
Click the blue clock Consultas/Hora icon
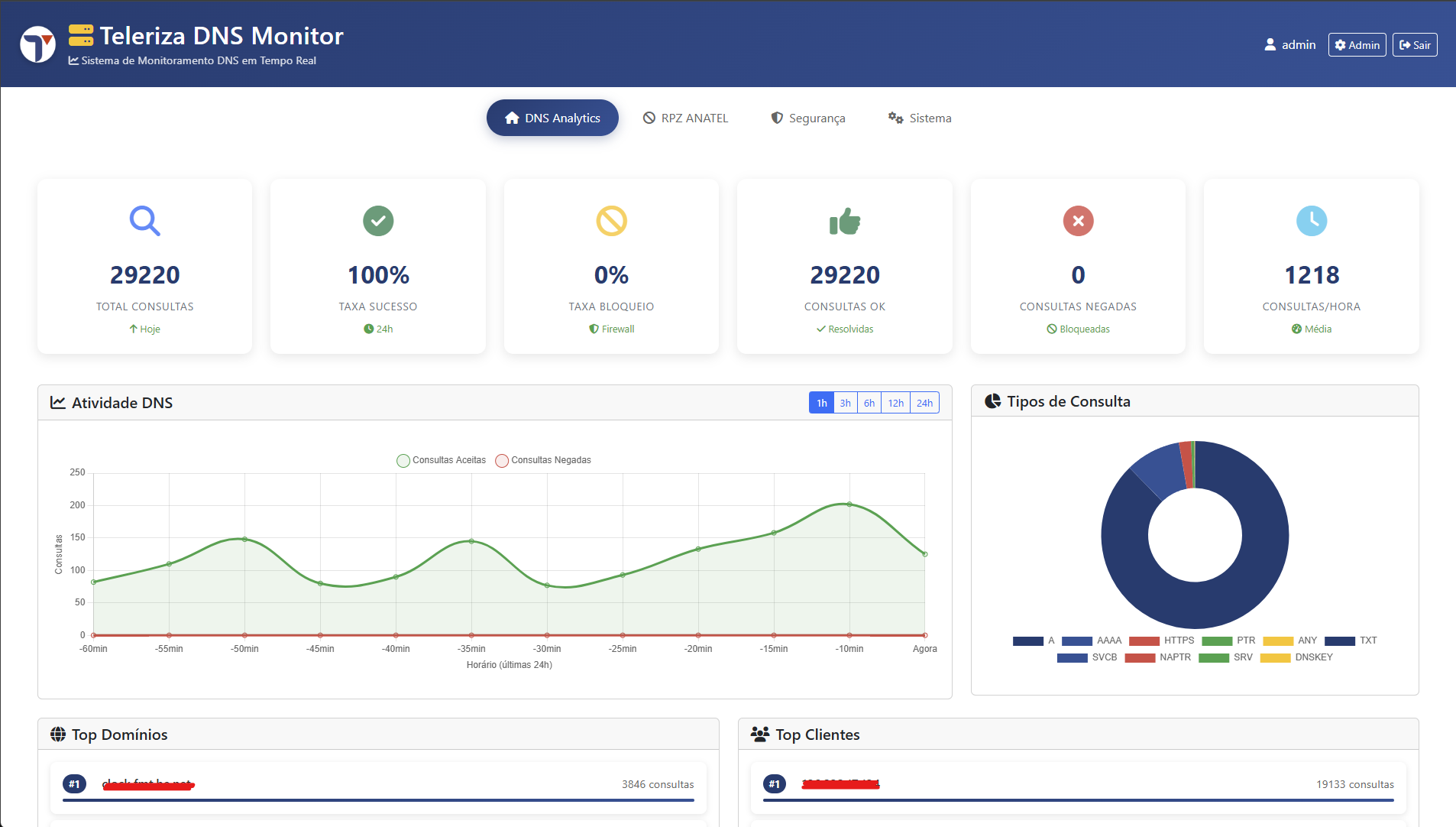(1312, 221)
